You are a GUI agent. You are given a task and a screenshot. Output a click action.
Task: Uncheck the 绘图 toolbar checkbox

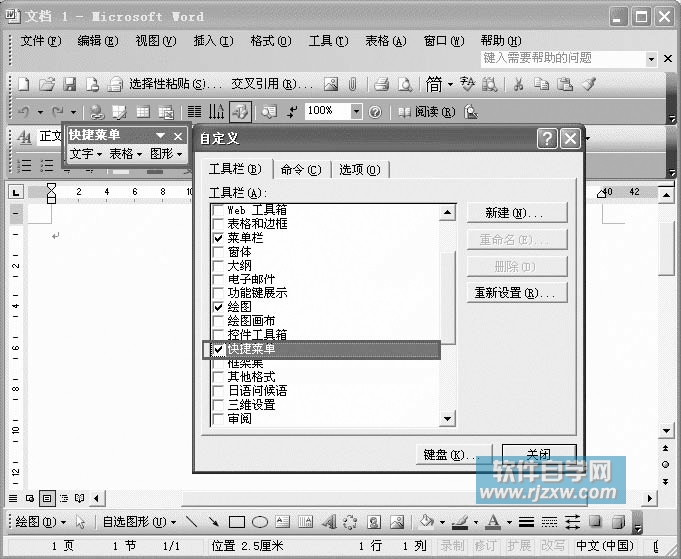tap(218, 307)
